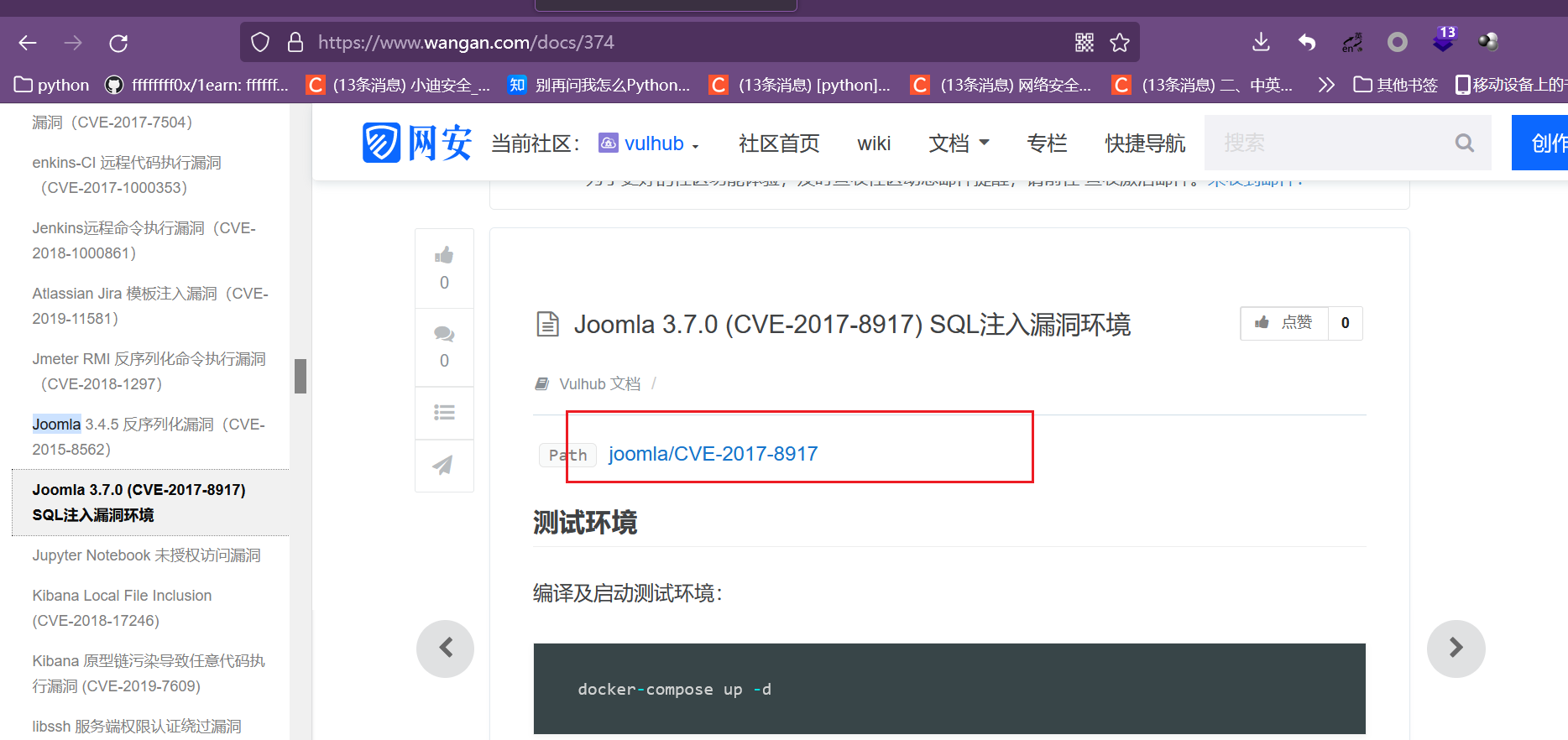Open the ffffffff0x/1earn GitHub bookmark
This screenshot has height=740, width=1568.
tap(196, 85)
